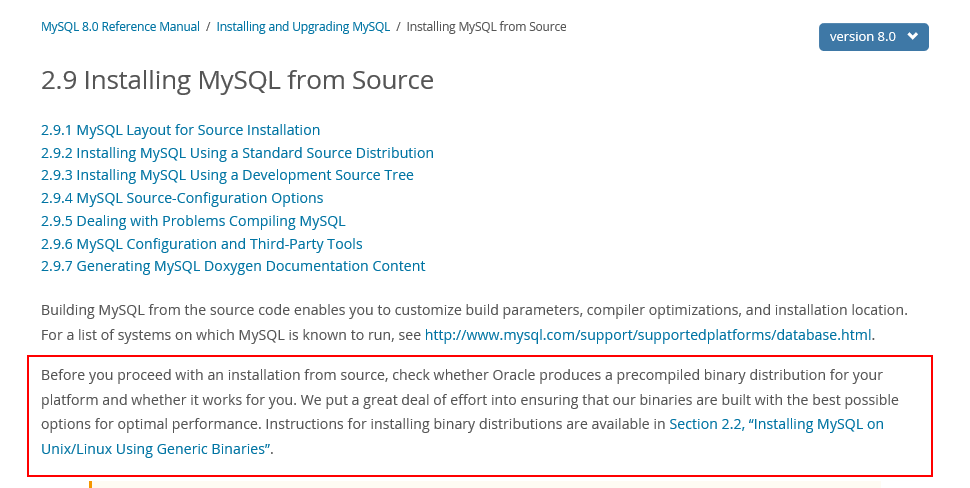Go to 2.9.3 Development Source Tree section
The width and height of the screenshot is (970, 488).
227,175
